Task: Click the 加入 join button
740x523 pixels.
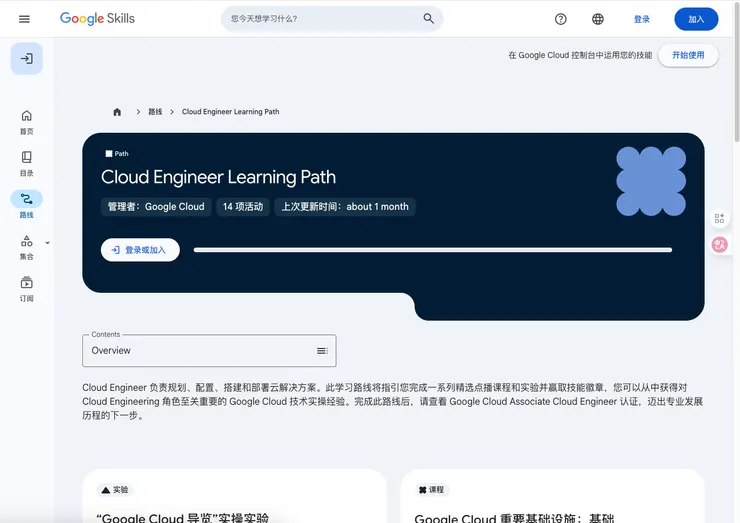Action: 696,19
